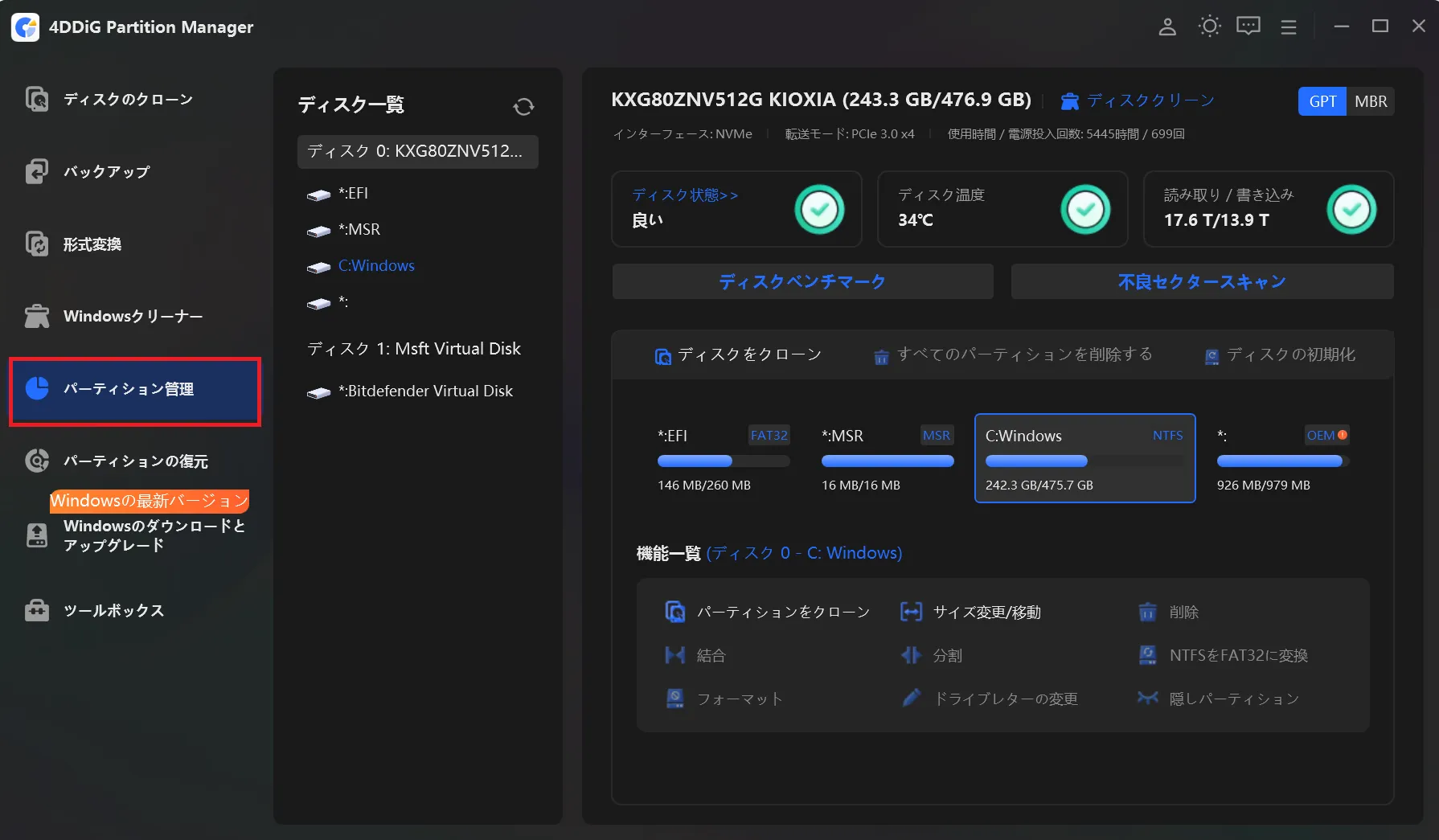The width and height of the screenshot is (1439, 840).
Task: Click フォーマット function
Action: [x=724, y=699]
